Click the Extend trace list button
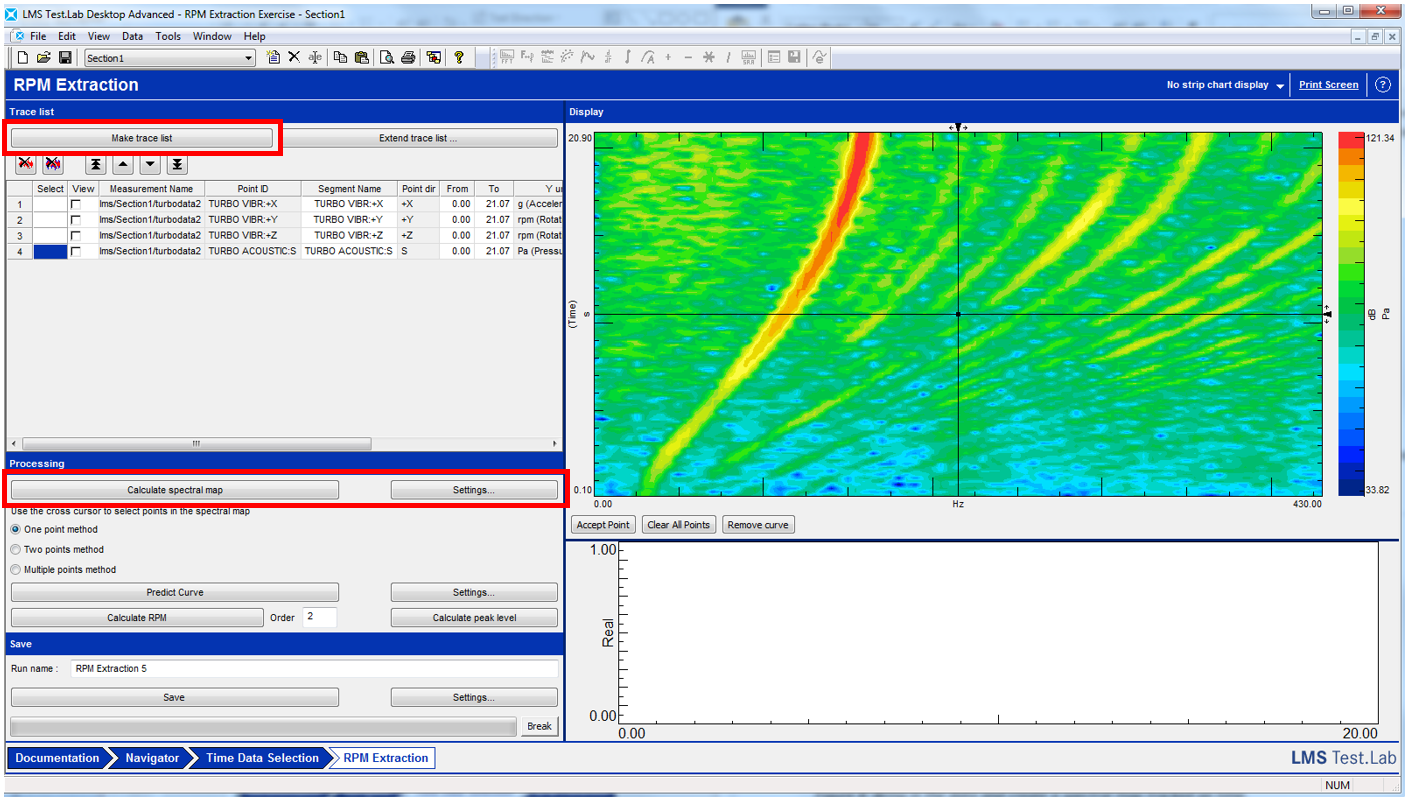1409x801 pixels. (x=418, y=138)
